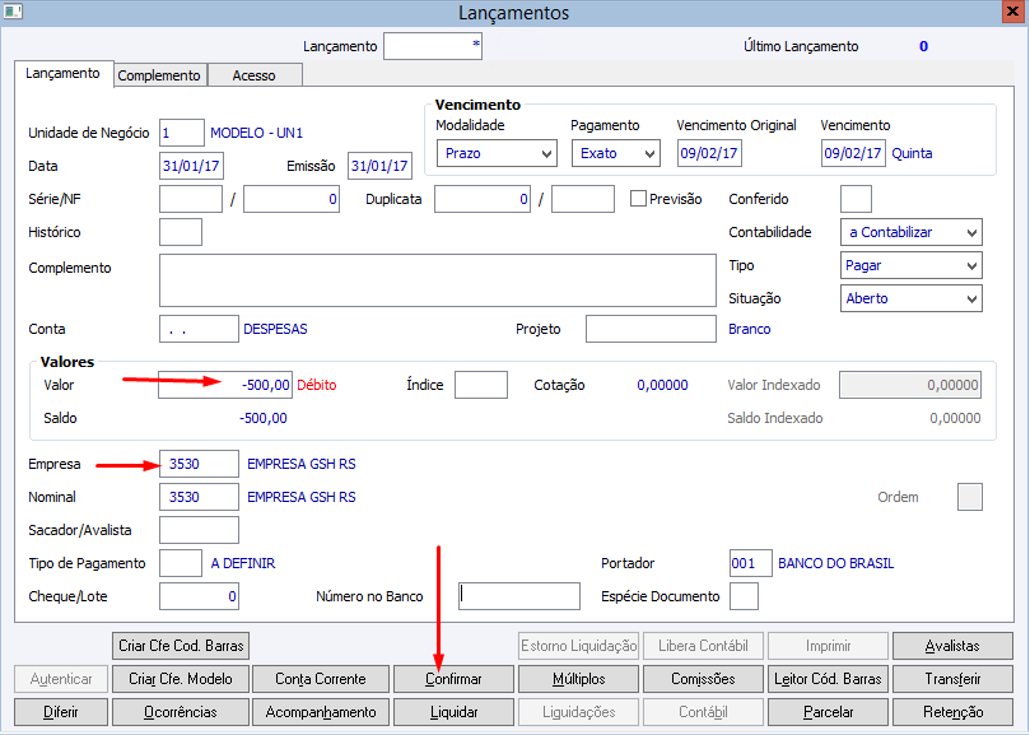Open the Situação dropdown
The image size is (1029, 735).
click(911, 299)
